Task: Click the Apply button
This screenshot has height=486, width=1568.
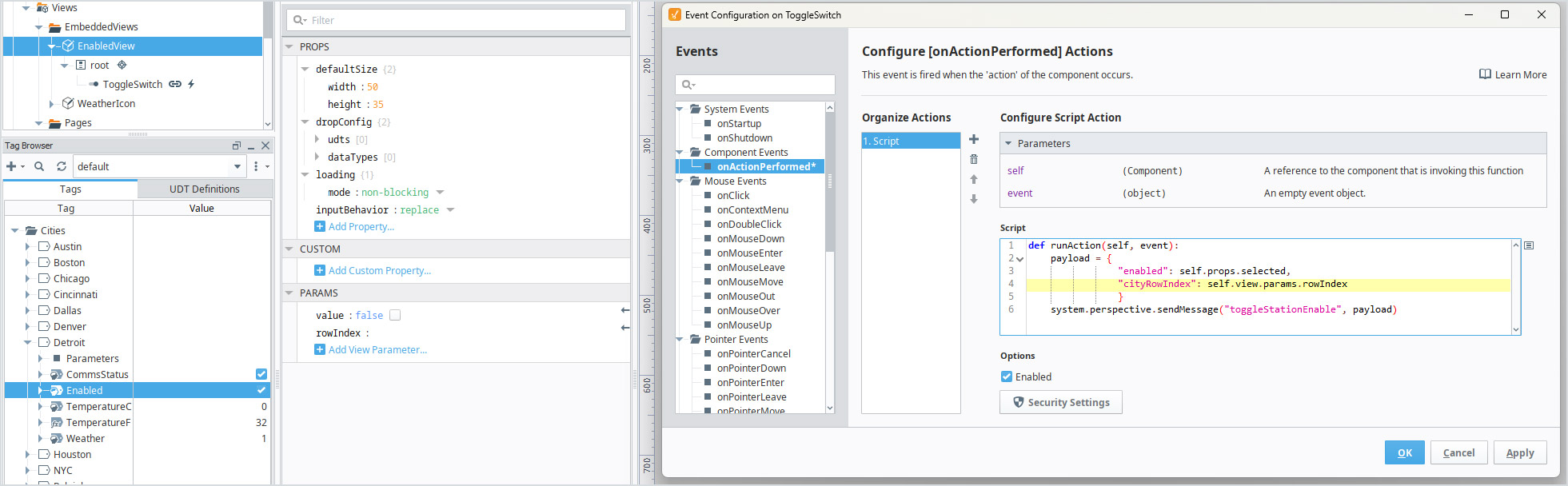Action: pyautogui.click(x=1519, y=452)
